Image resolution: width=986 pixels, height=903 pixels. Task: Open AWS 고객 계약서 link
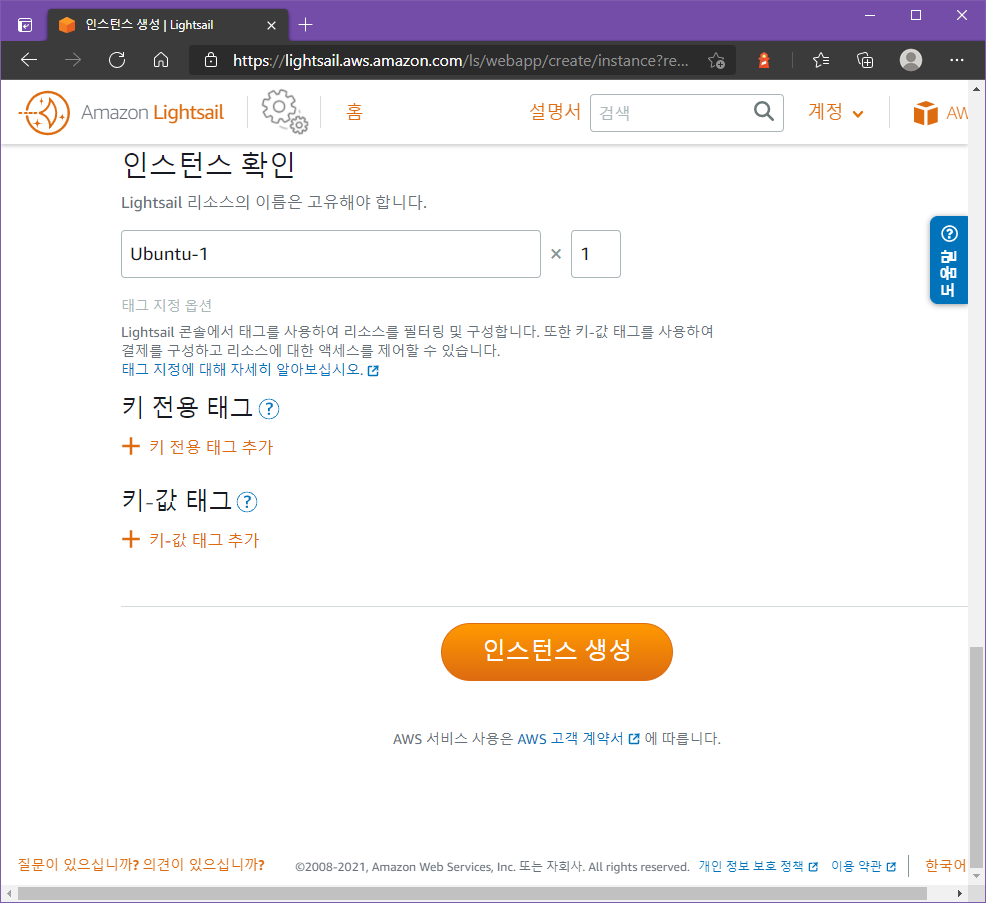[x=578, y=739]
